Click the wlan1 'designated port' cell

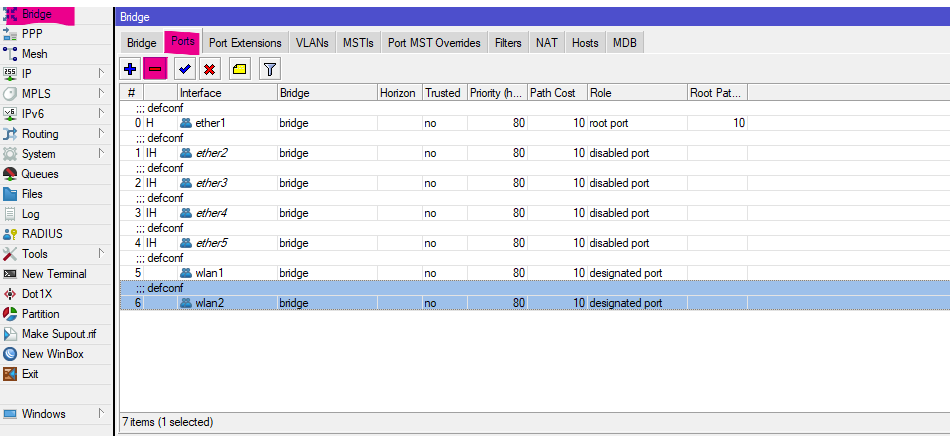pos(637,273)
